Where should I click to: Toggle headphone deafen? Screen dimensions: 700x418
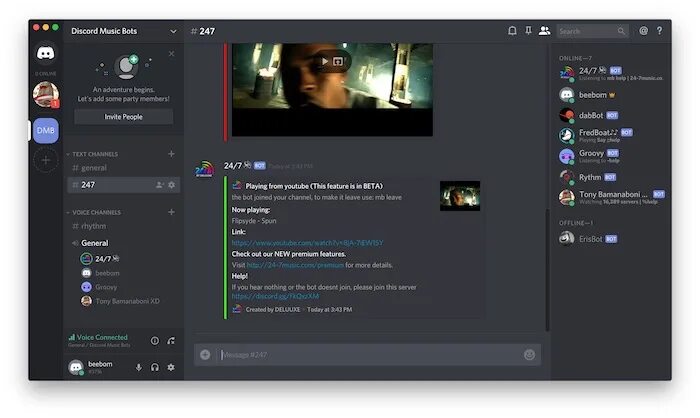(x=155, y=368)
